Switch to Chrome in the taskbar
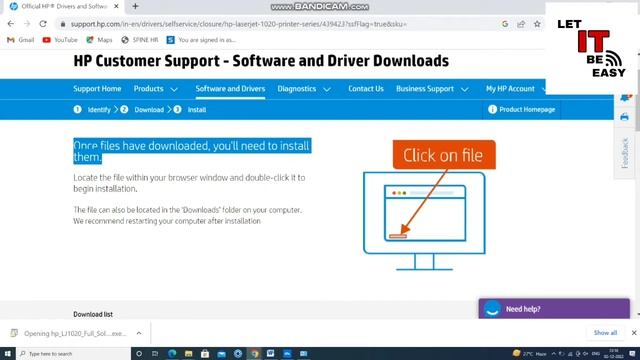Image resolution: width=640 pixels, height=360 pixels. point(255,353)
